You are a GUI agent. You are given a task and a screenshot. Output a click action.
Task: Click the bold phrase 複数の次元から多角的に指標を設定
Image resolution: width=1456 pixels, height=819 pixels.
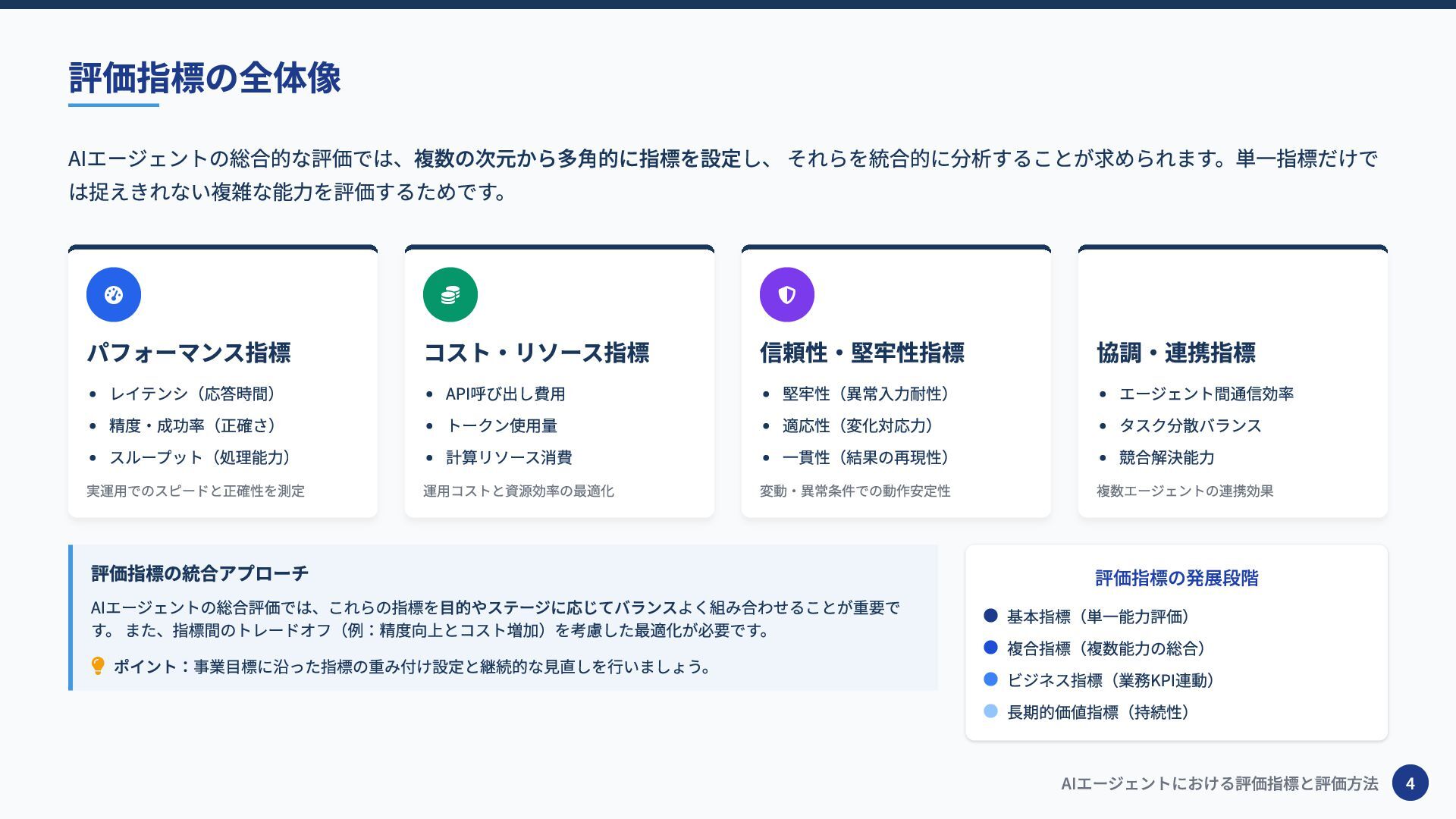578,158
